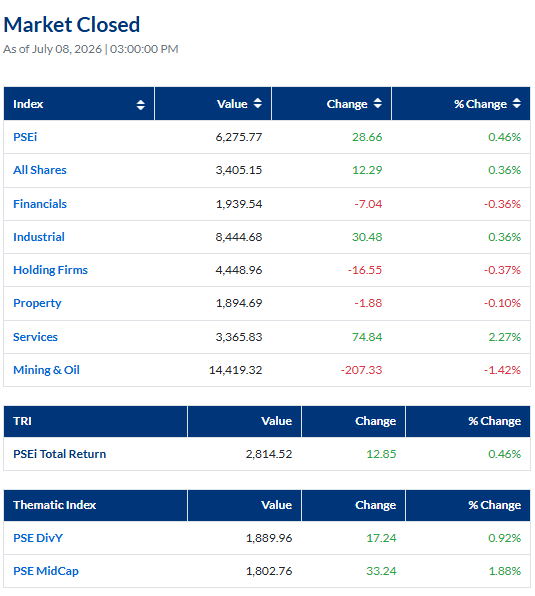
Task: Select Mining & Oil change -207.33
Action: click(x=361, y=370)
